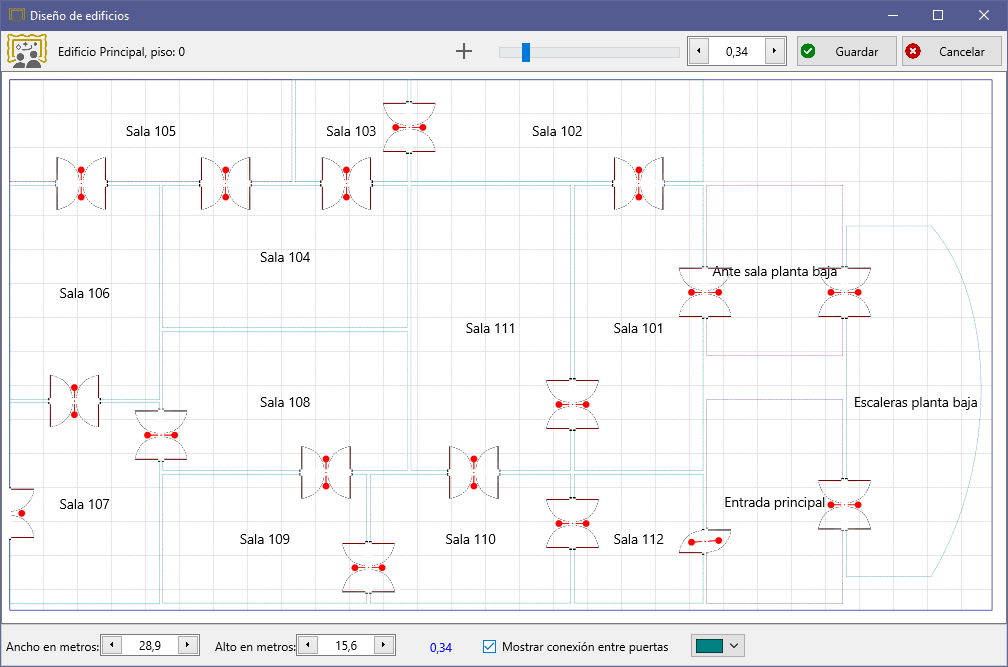Click the Ancho en metros field 28,9
1008x667 pixels.
pos(150,645)
